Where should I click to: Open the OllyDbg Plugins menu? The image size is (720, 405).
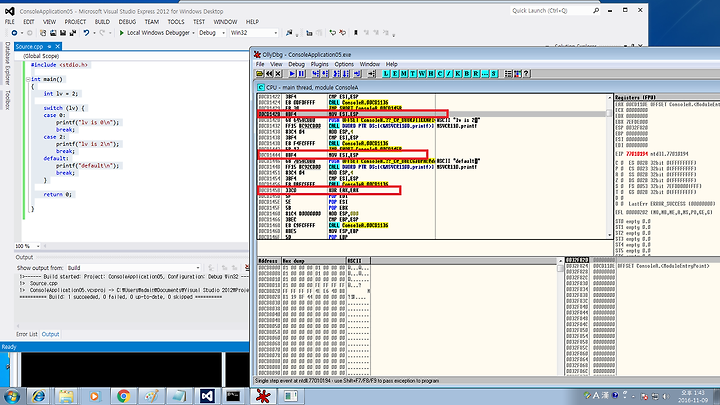tap(320, 64)
